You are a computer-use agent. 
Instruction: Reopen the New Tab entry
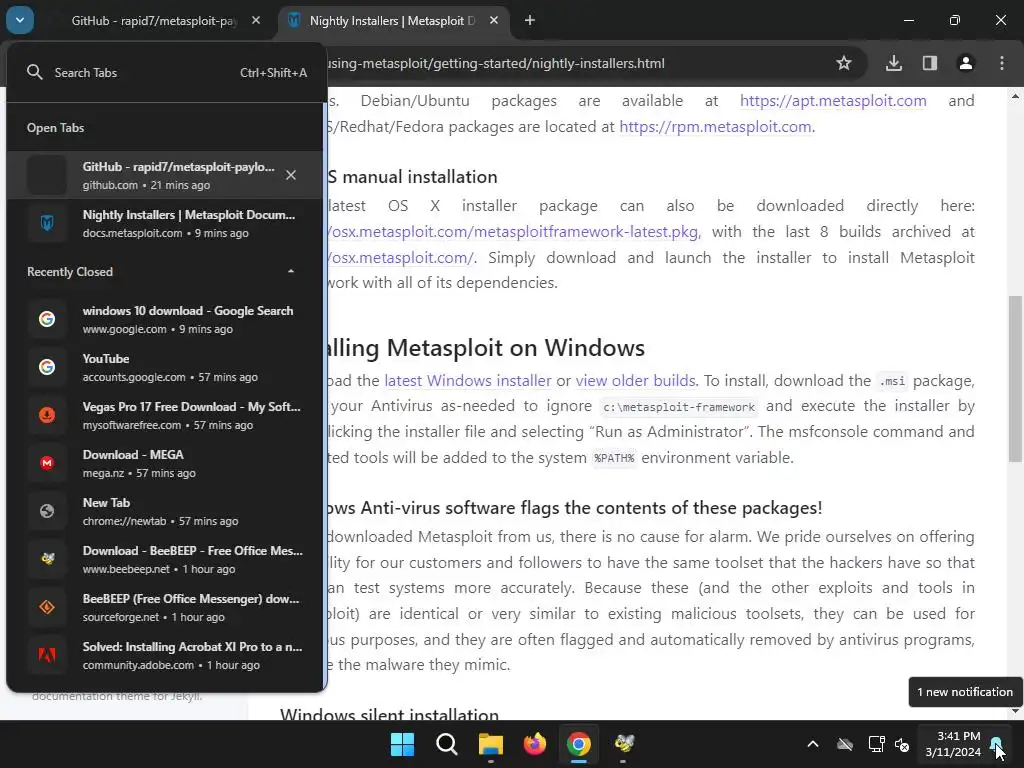click(x=166, y=511)
